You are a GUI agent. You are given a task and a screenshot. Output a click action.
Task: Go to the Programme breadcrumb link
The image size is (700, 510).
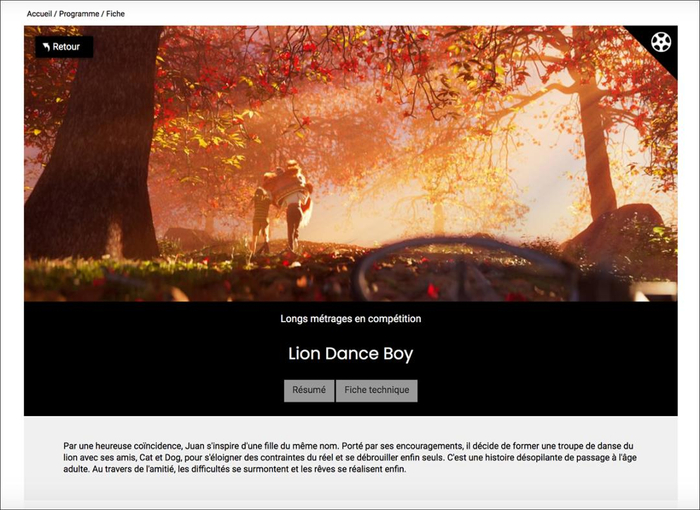point(79,14)
